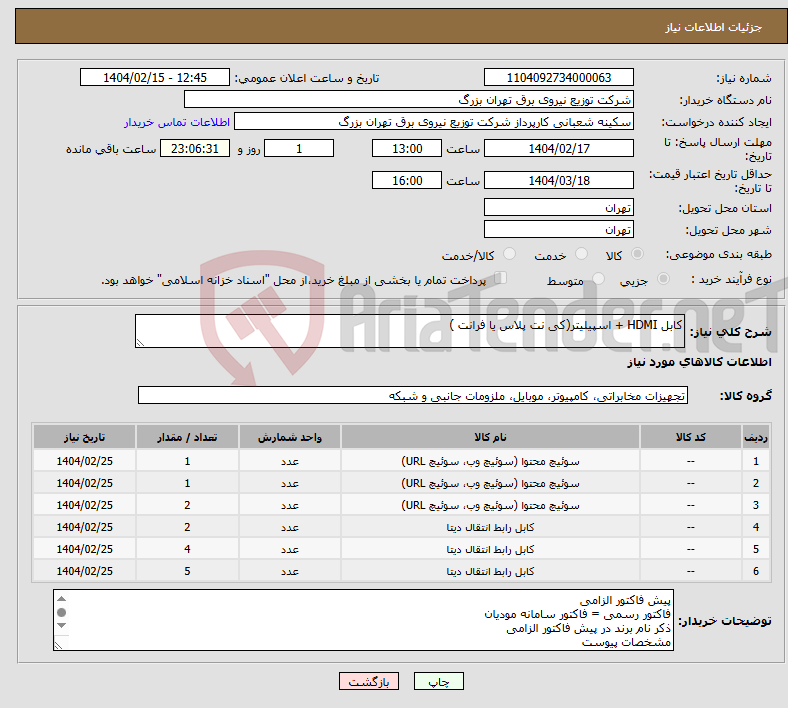The height and width of the screenshot is (708, 788).
Task: Click row 6 item name کابل رابط انتقال دیتا
Action: tap(490, 571)
